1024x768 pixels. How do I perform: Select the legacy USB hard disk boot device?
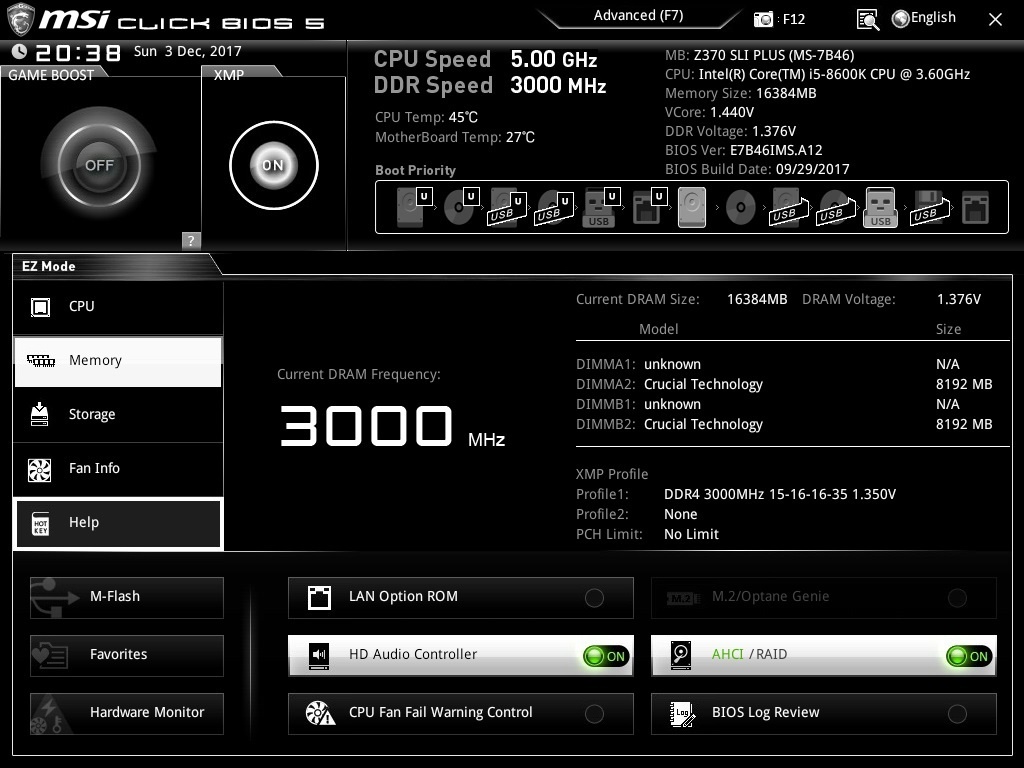click(x=788, y=207)
